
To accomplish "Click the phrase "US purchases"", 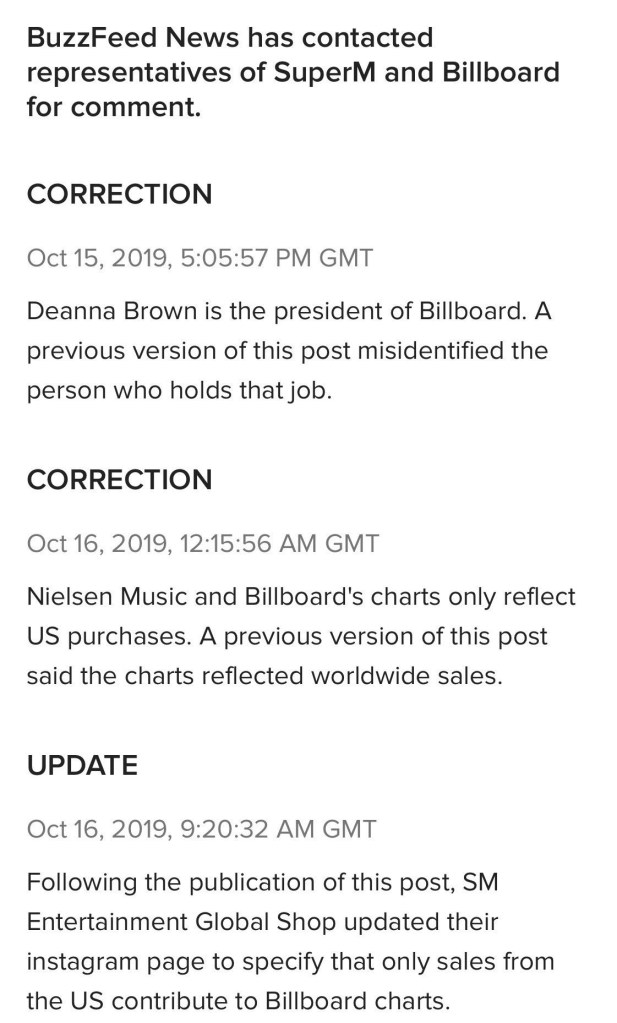I will click(x=95, y=637).
